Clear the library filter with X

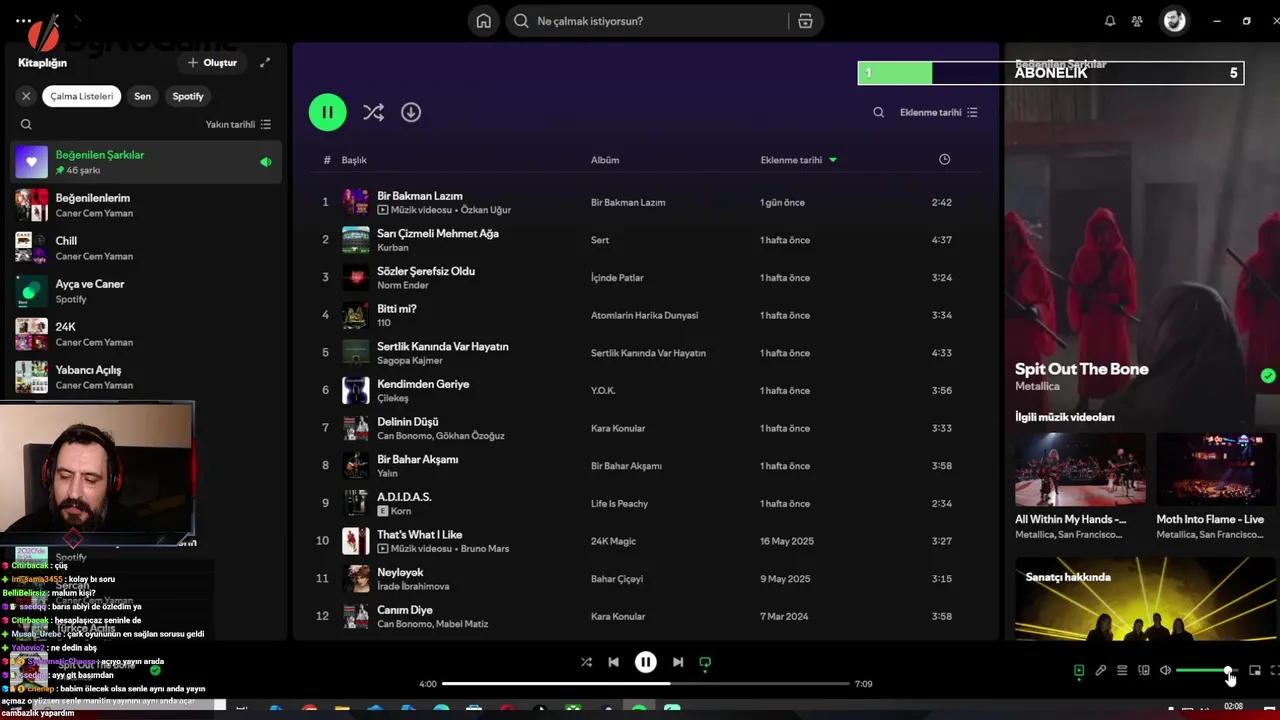coord(26,96)
